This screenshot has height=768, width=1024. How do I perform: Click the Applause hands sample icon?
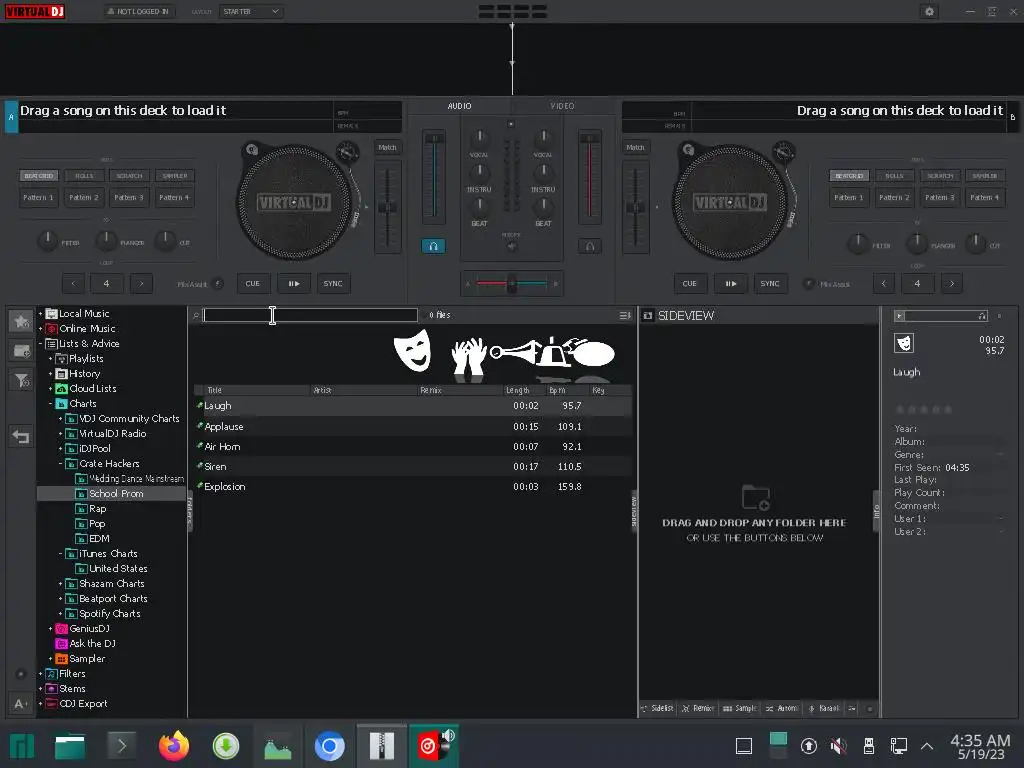[x=469, y=356]
